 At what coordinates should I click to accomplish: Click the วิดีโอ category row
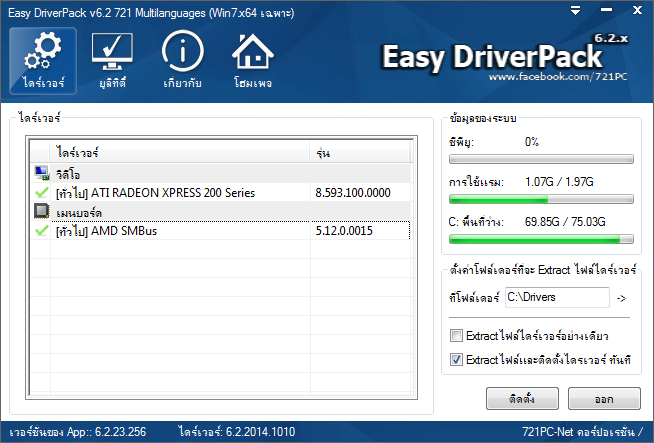click(221, 174)
